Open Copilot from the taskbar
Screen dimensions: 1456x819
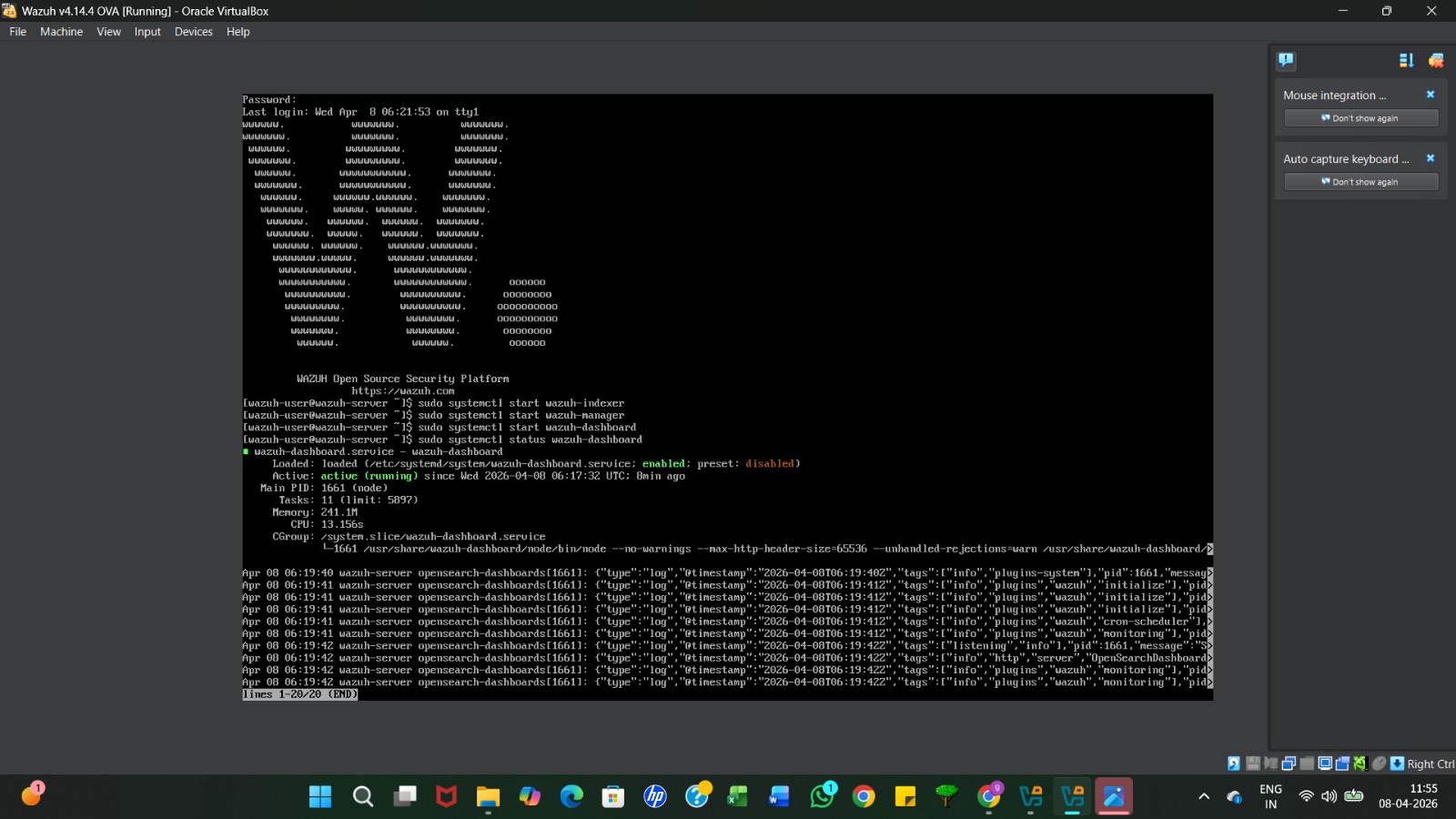click(x=530, y=797)
